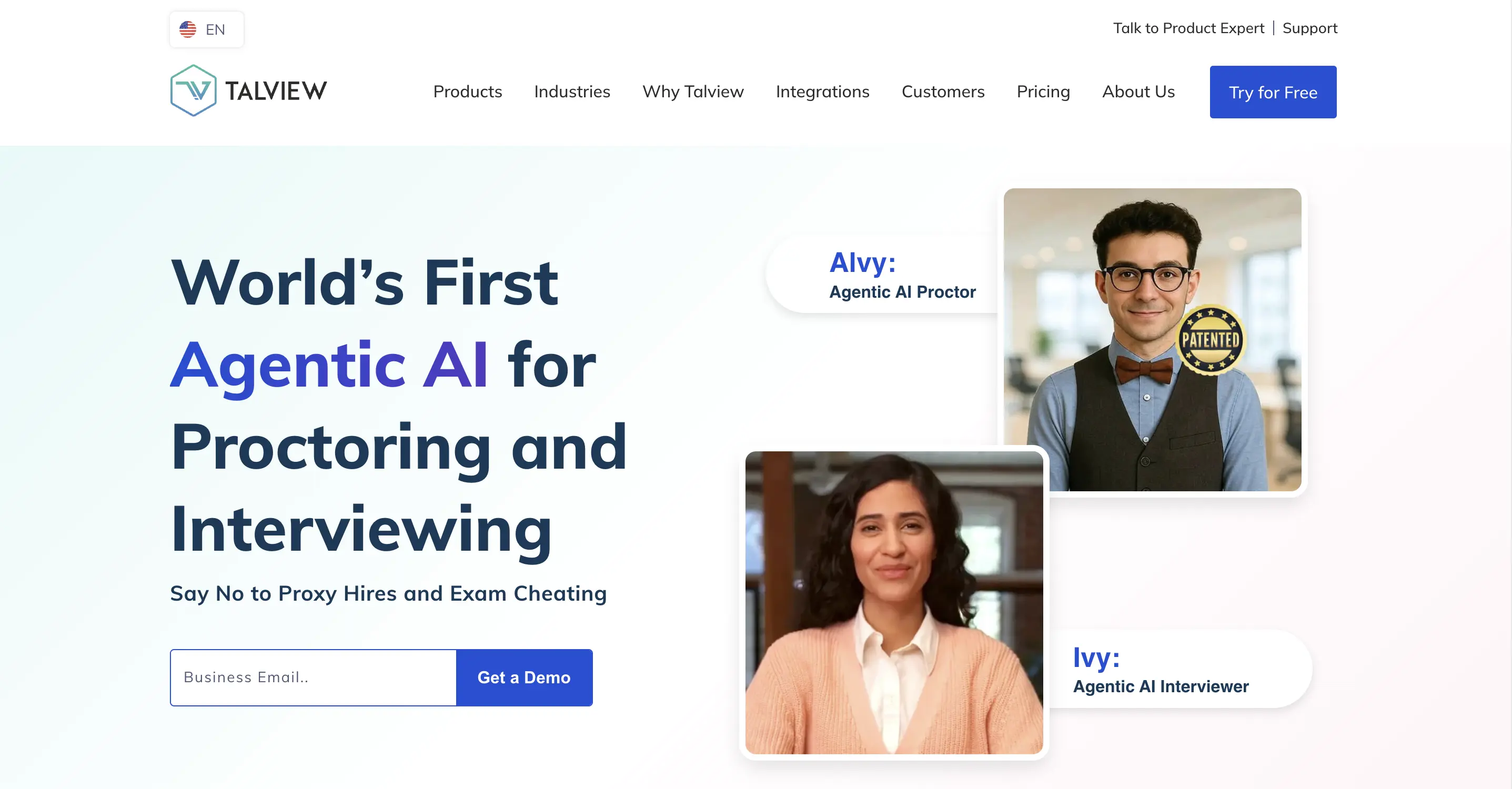This screenshot has height=789, width=1512.
Task: Open the EN language selector
Action: pyautogui.click(x=207, y=29)
